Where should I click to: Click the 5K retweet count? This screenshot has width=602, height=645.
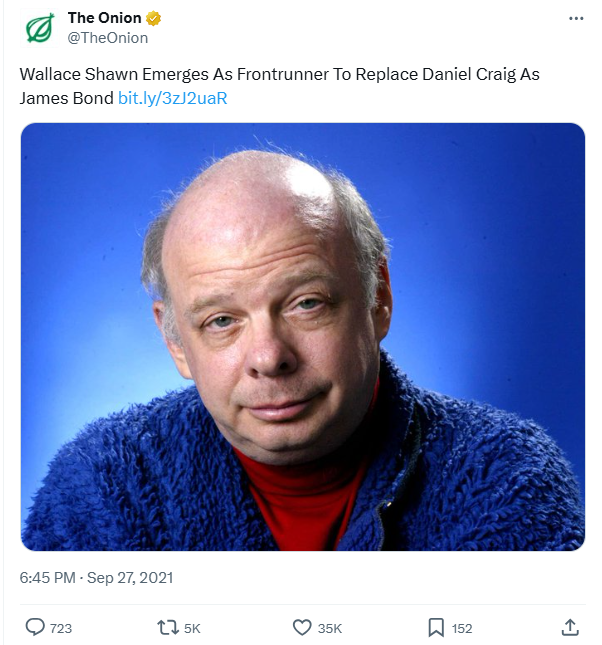tap(193, 628)
